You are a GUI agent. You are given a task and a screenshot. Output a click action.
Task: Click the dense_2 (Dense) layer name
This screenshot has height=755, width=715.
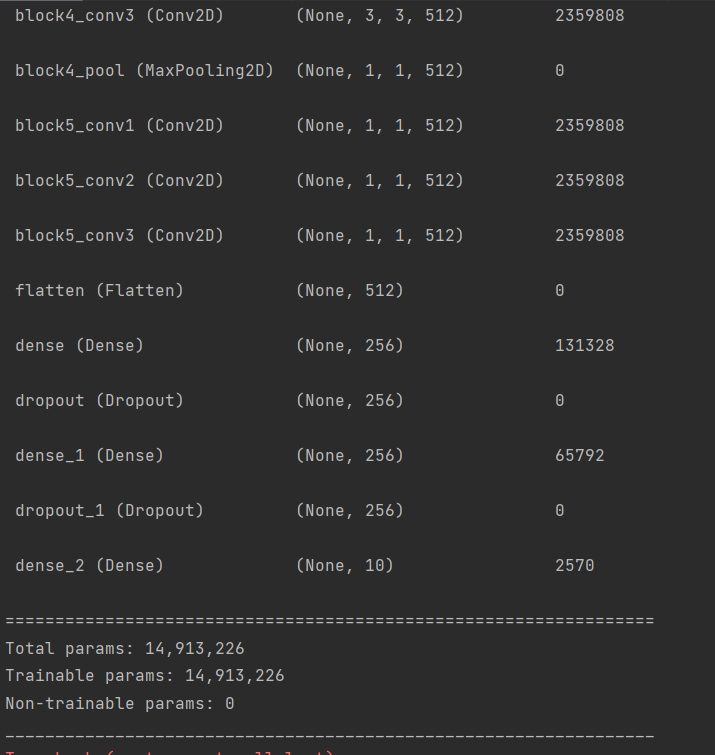89,566
